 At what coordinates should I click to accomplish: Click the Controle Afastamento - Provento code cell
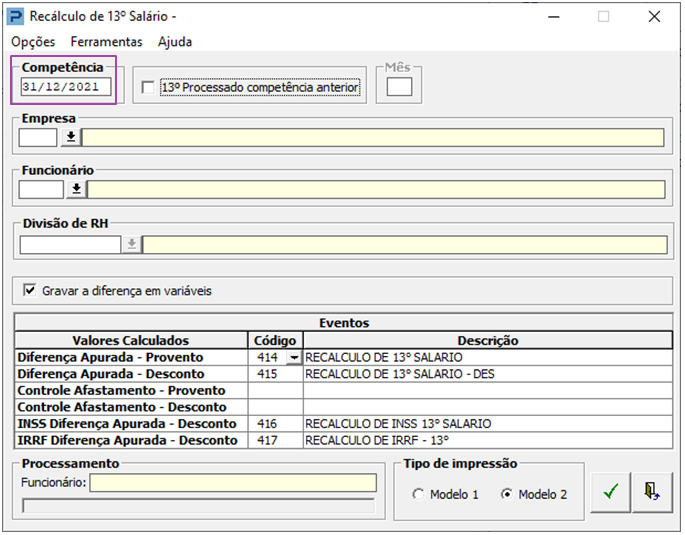click(x=275, y=391)
